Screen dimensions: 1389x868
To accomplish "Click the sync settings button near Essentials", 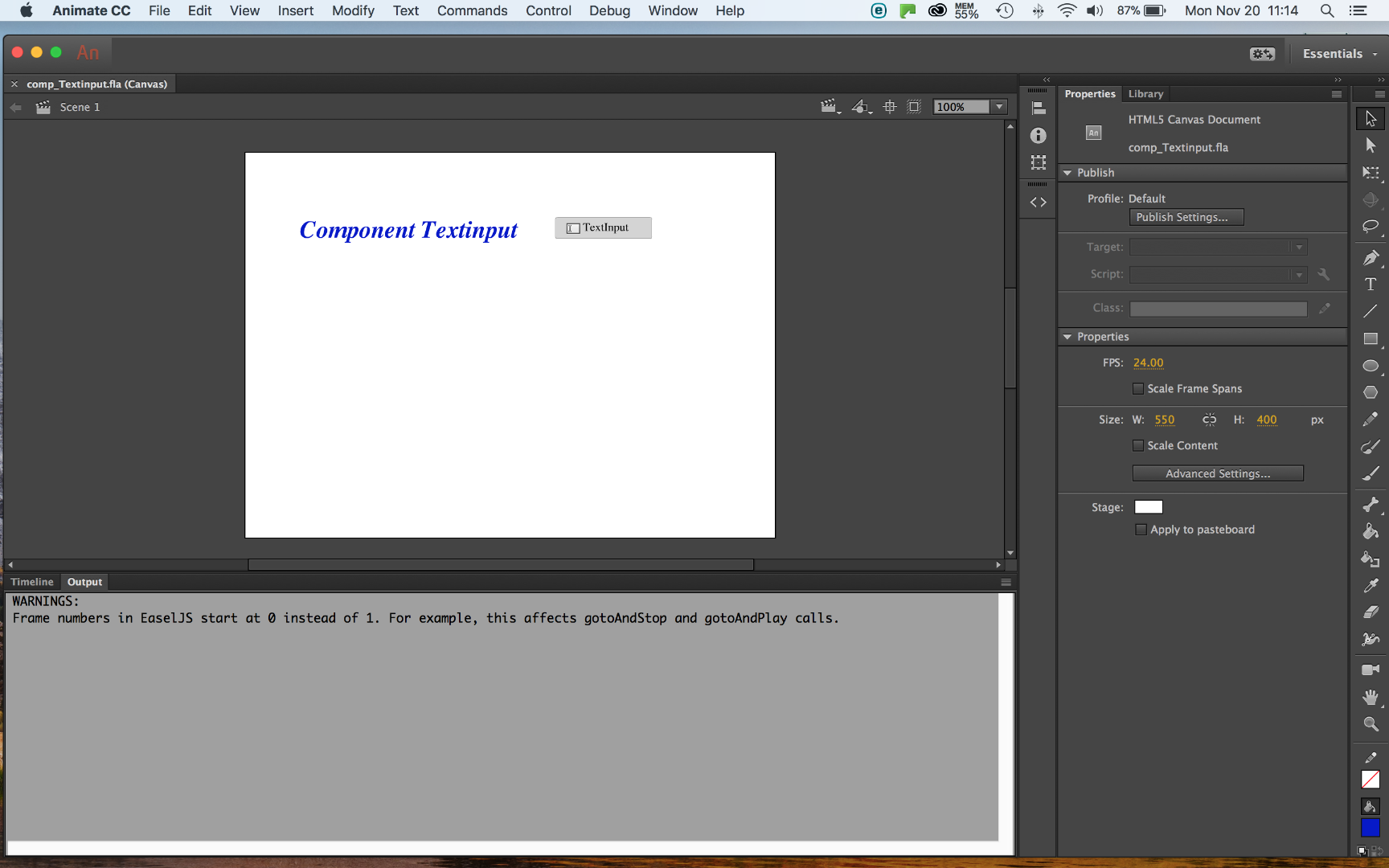I will [x=1262, y=54].
